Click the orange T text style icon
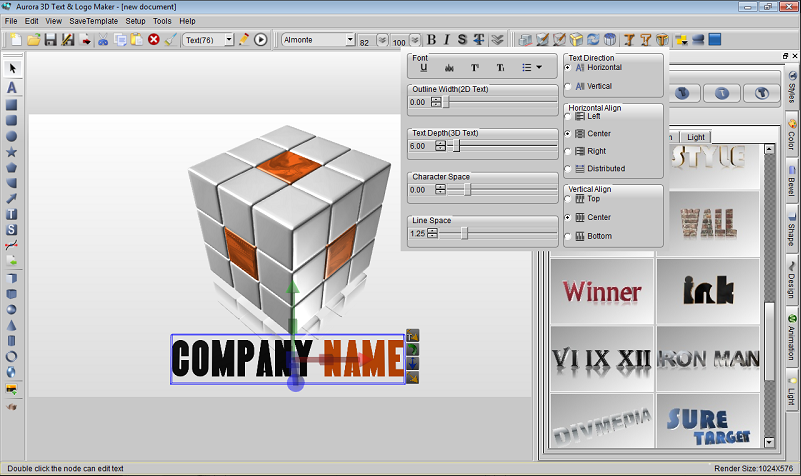Image resolution: width=801 pixels, height=476 pixels. tap(629, 40)
